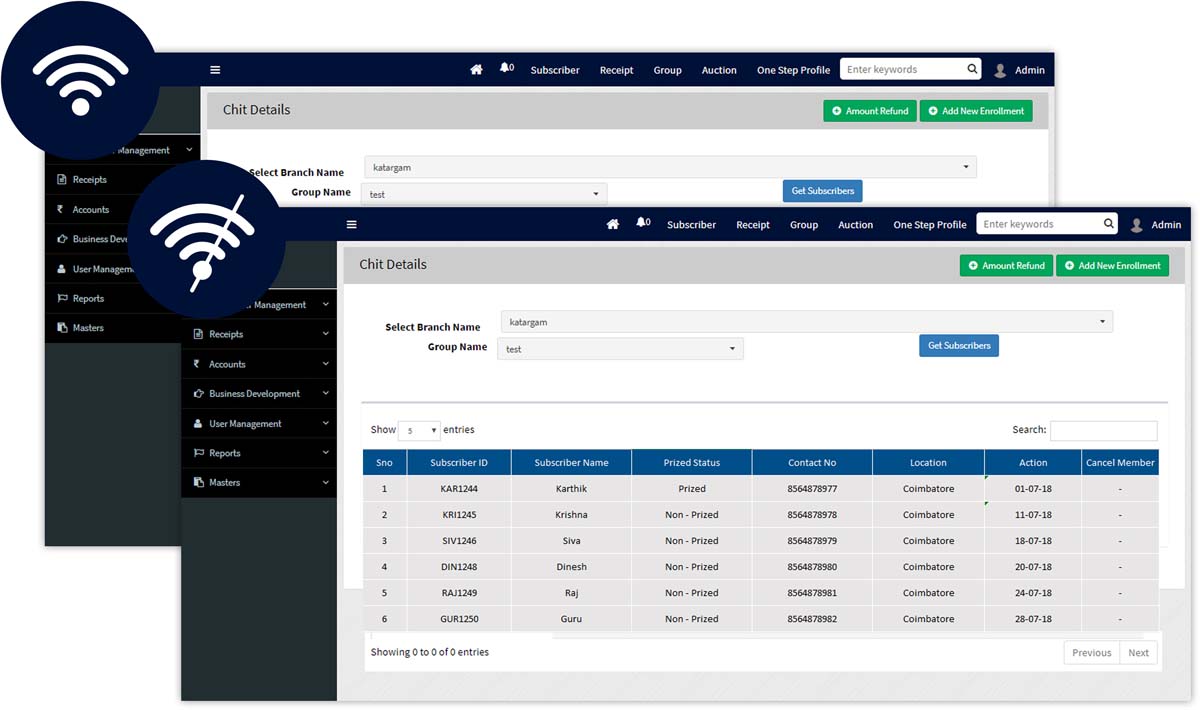Click Amount Refund button in back window
Viewport: 1200px width, 710px height.
(x=870, y=111)
